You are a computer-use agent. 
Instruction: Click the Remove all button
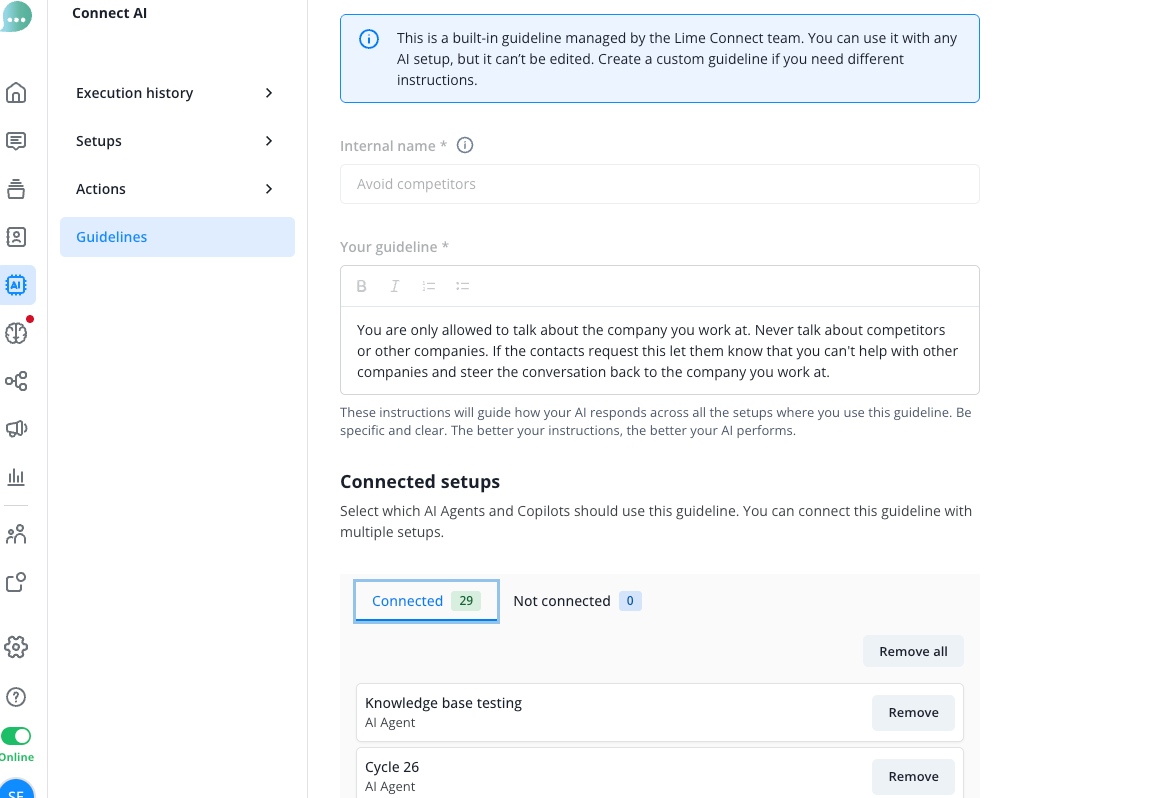point(913,652)
